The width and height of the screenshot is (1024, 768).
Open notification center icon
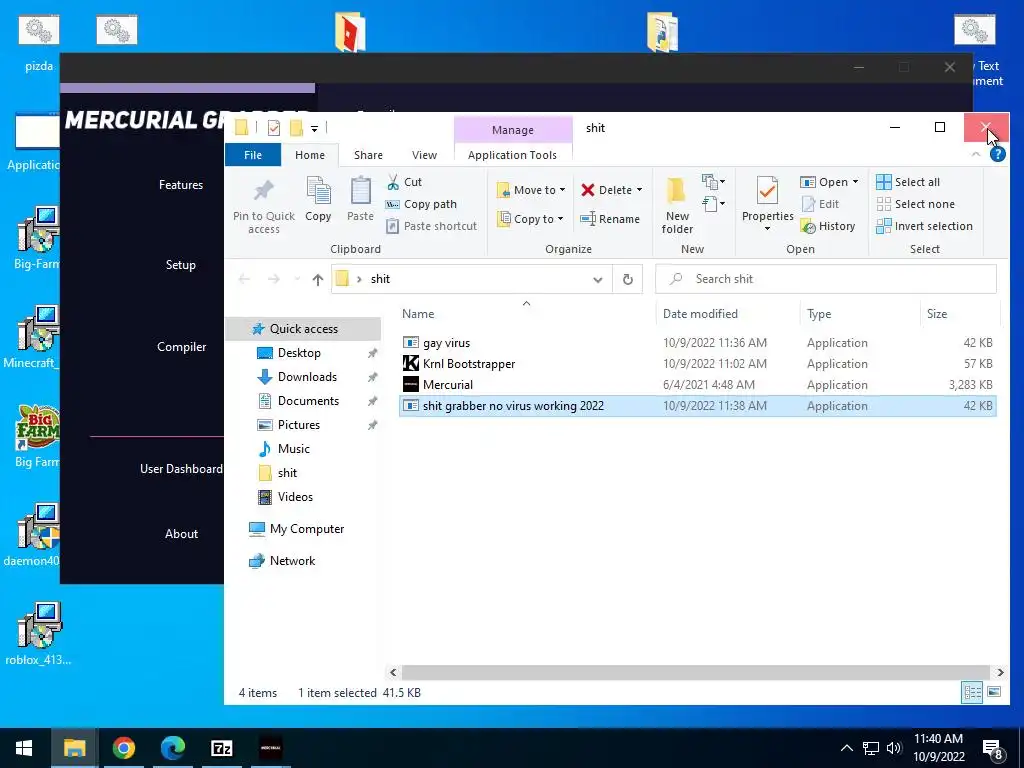tap(993, 749)
